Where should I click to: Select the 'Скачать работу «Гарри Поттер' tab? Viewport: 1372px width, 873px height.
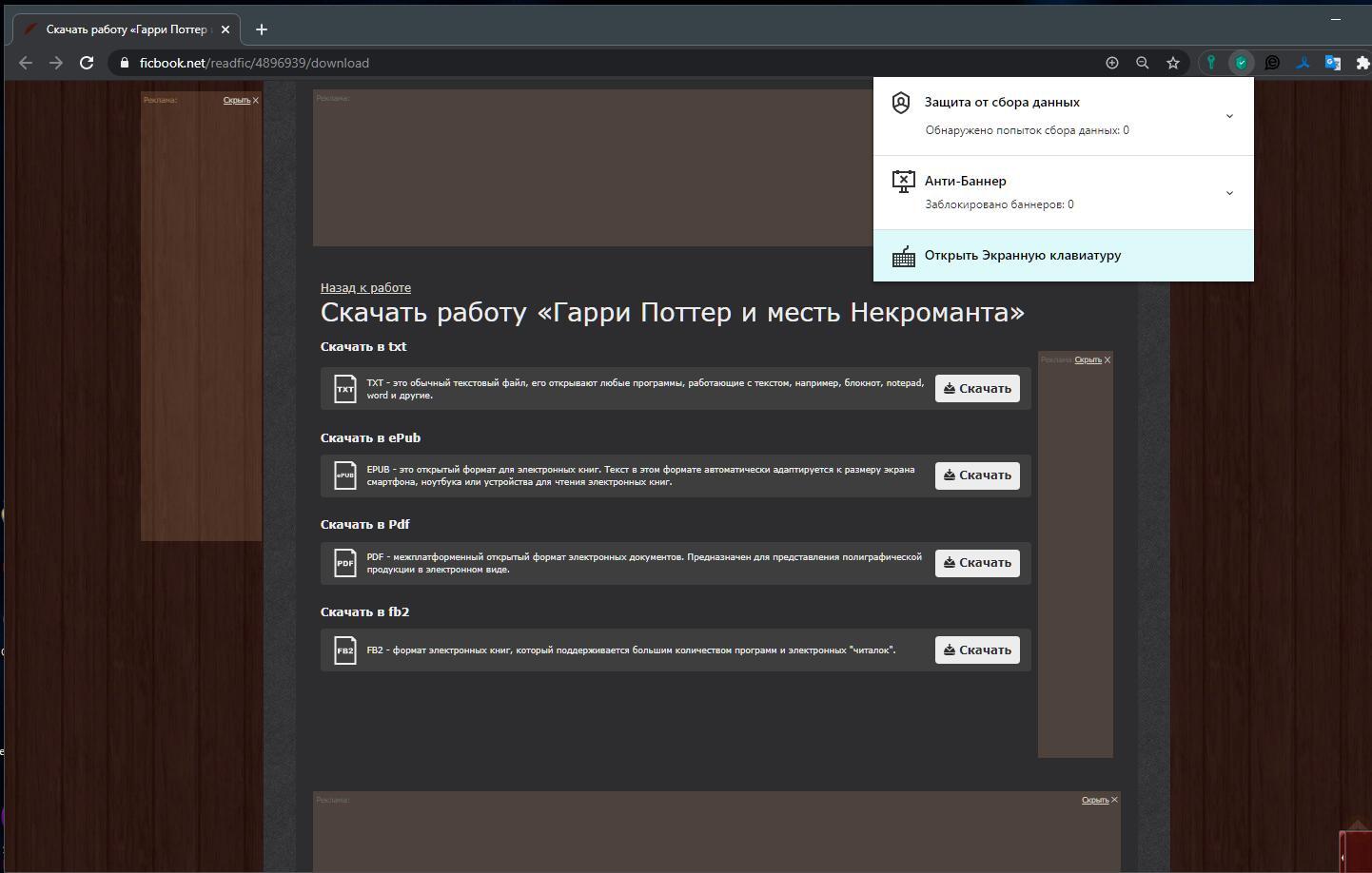[x=127, y=29]
